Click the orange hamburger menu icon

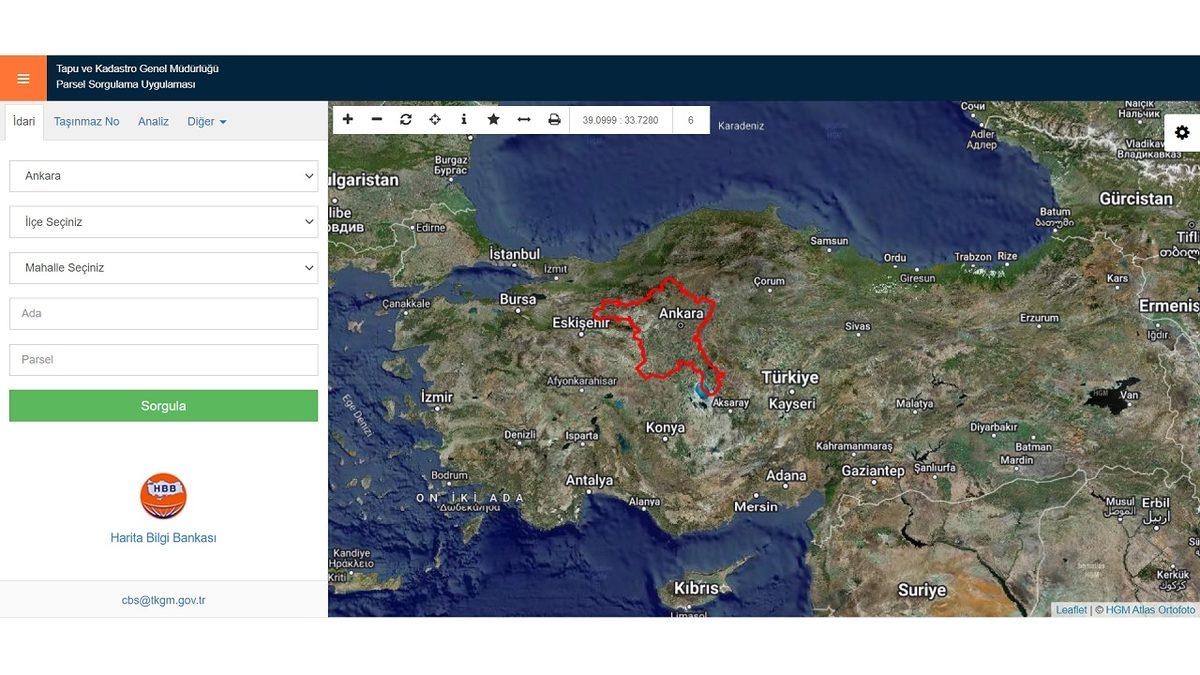(x=22, y=77)
